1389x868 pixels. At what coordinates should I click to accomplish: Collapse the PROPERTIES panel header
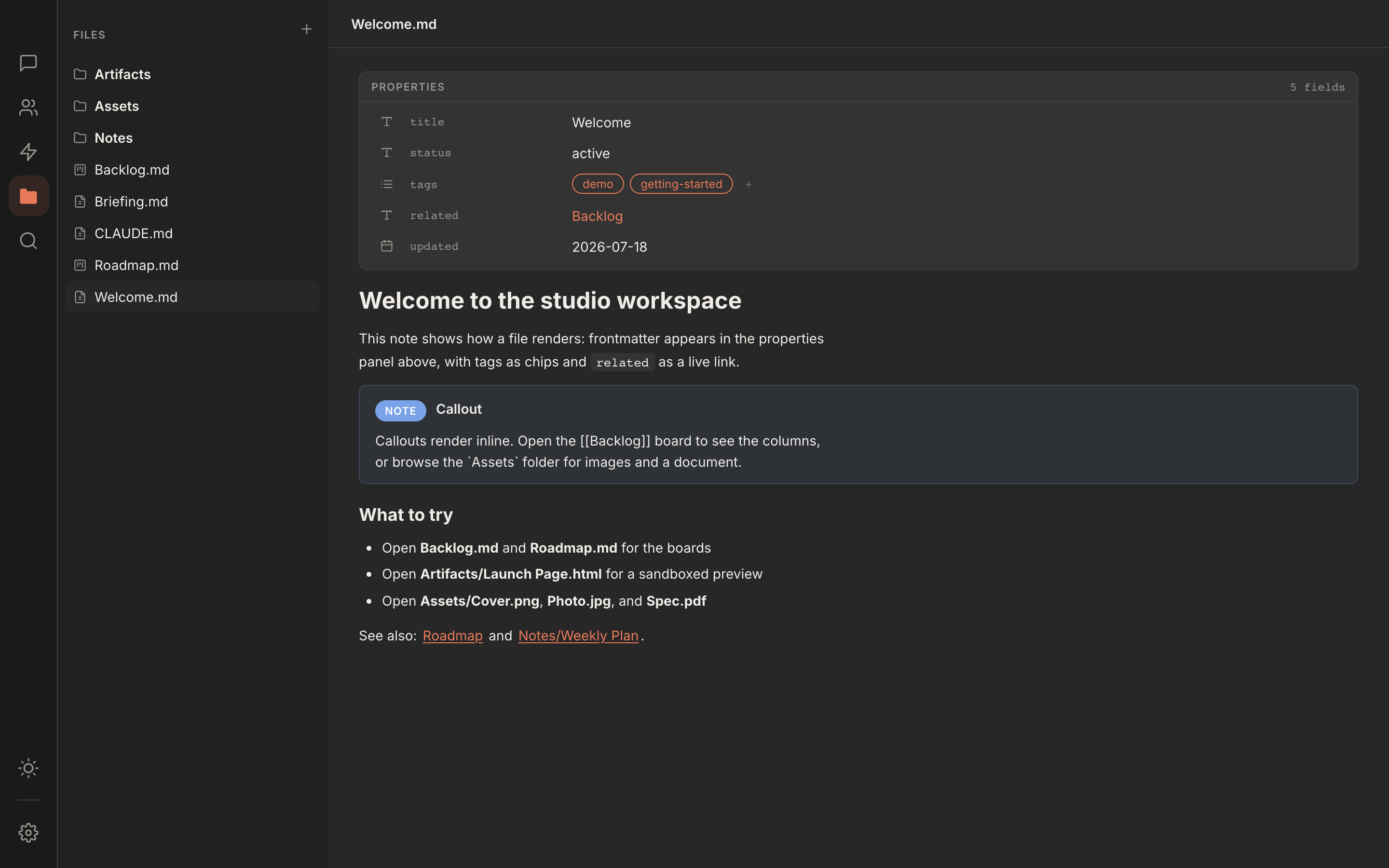tap(858, 87)
